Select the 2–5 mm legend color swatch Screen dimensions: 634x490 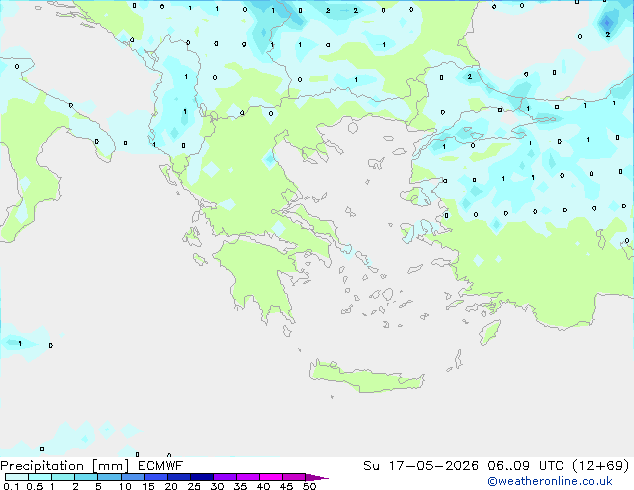point(86,477)
